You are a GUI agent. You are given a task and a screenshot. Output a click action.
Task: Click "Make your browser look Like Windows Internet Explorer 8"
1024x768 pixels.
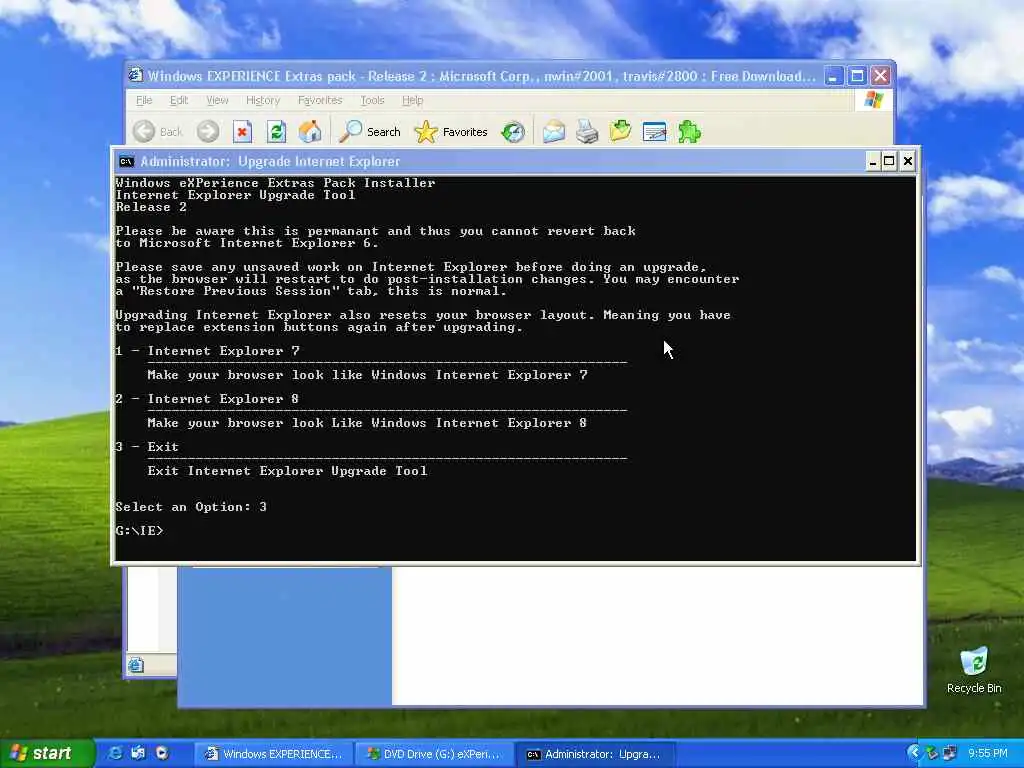(x=367, y=423)
